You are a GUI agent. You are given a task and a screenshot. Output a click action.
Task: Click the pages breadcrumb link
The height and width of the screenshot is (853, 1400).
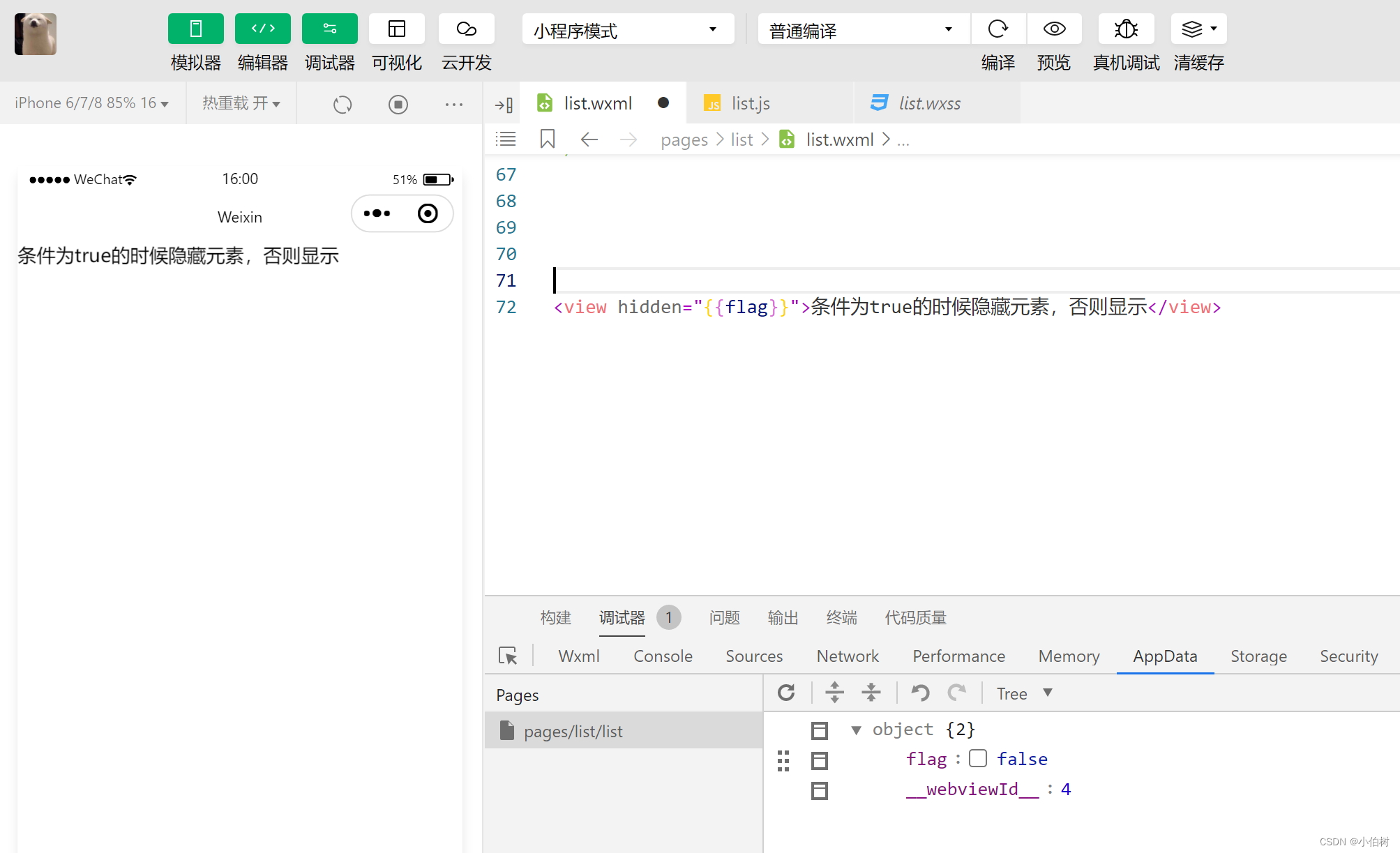[x=684, y=139]
